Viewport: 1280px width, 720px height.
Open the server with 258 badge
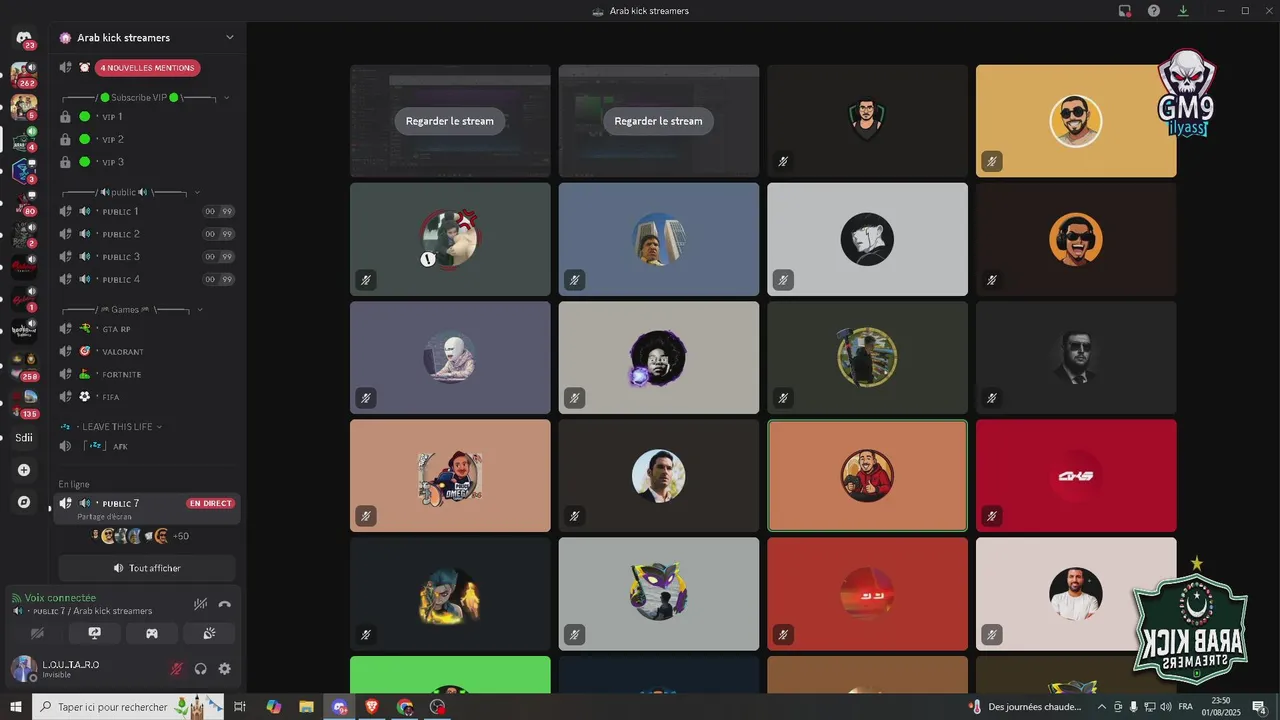[24, 367]
